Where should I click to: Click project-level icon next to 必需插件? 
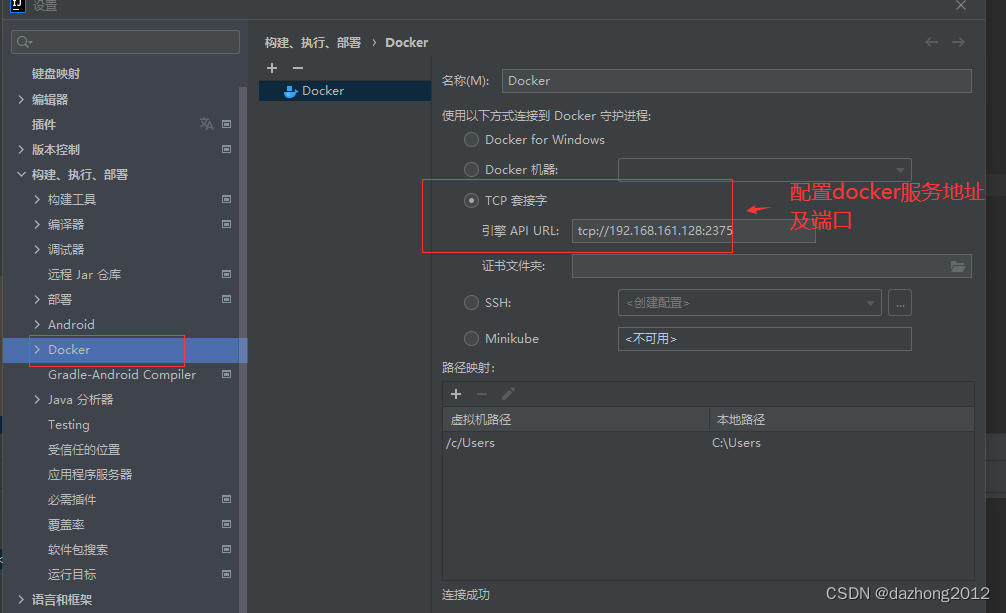click(226, 499)
